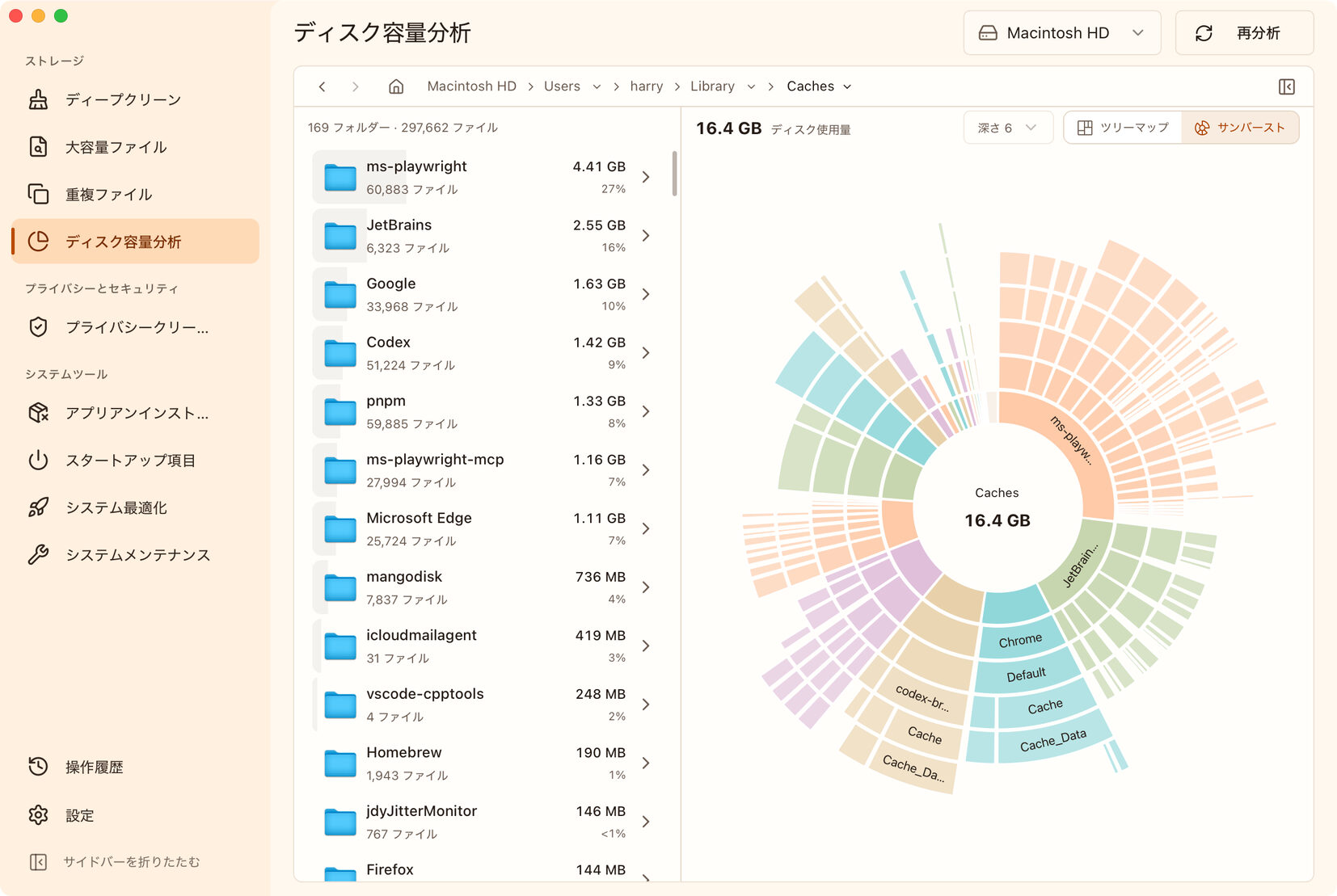Open the プライバシークリー… privacy cleaner
This screenshot has height=896, width=1337.
135,327
